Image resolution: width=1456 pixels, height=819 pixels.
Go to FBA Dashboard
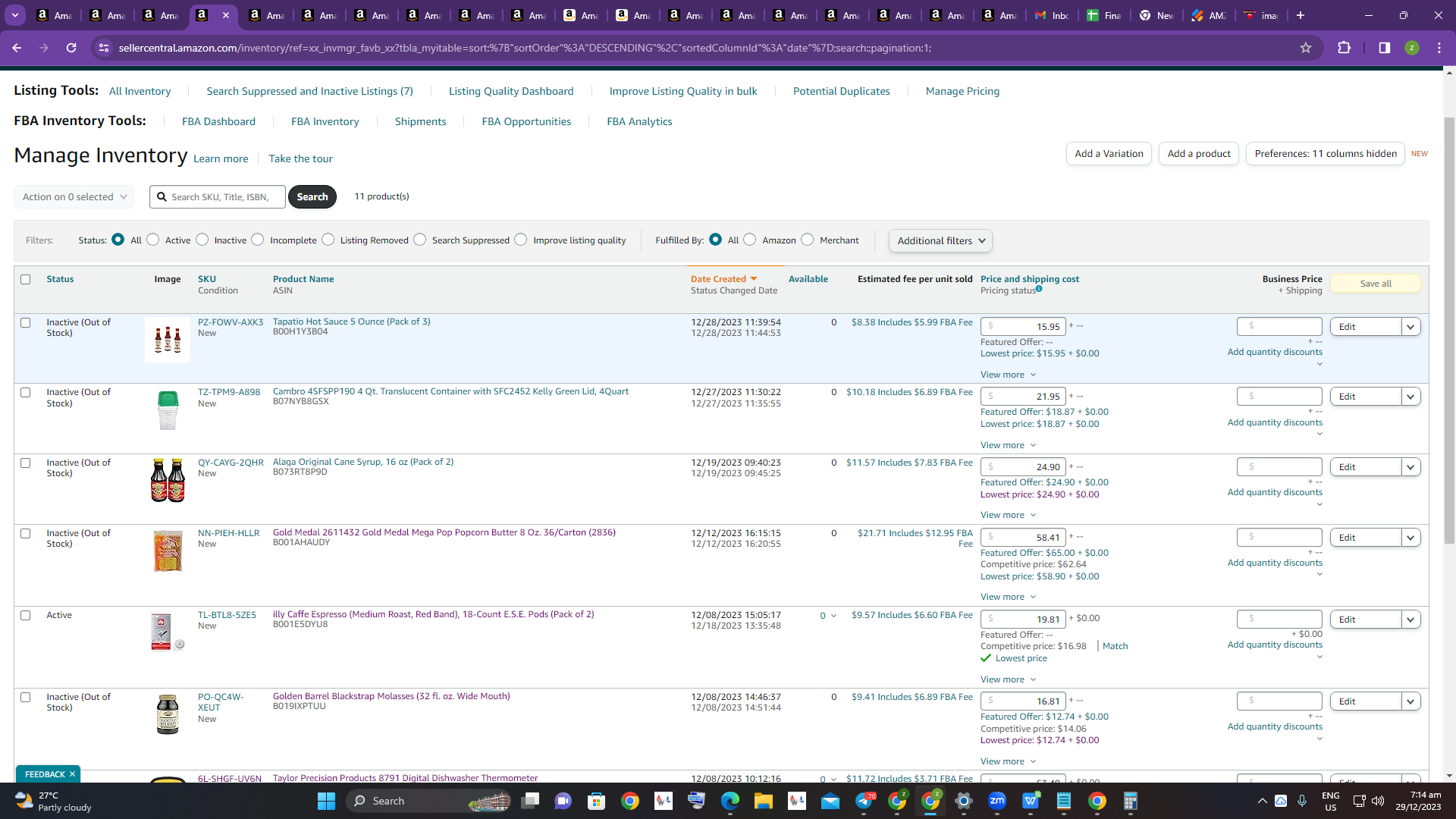click(x=218, y=121)
